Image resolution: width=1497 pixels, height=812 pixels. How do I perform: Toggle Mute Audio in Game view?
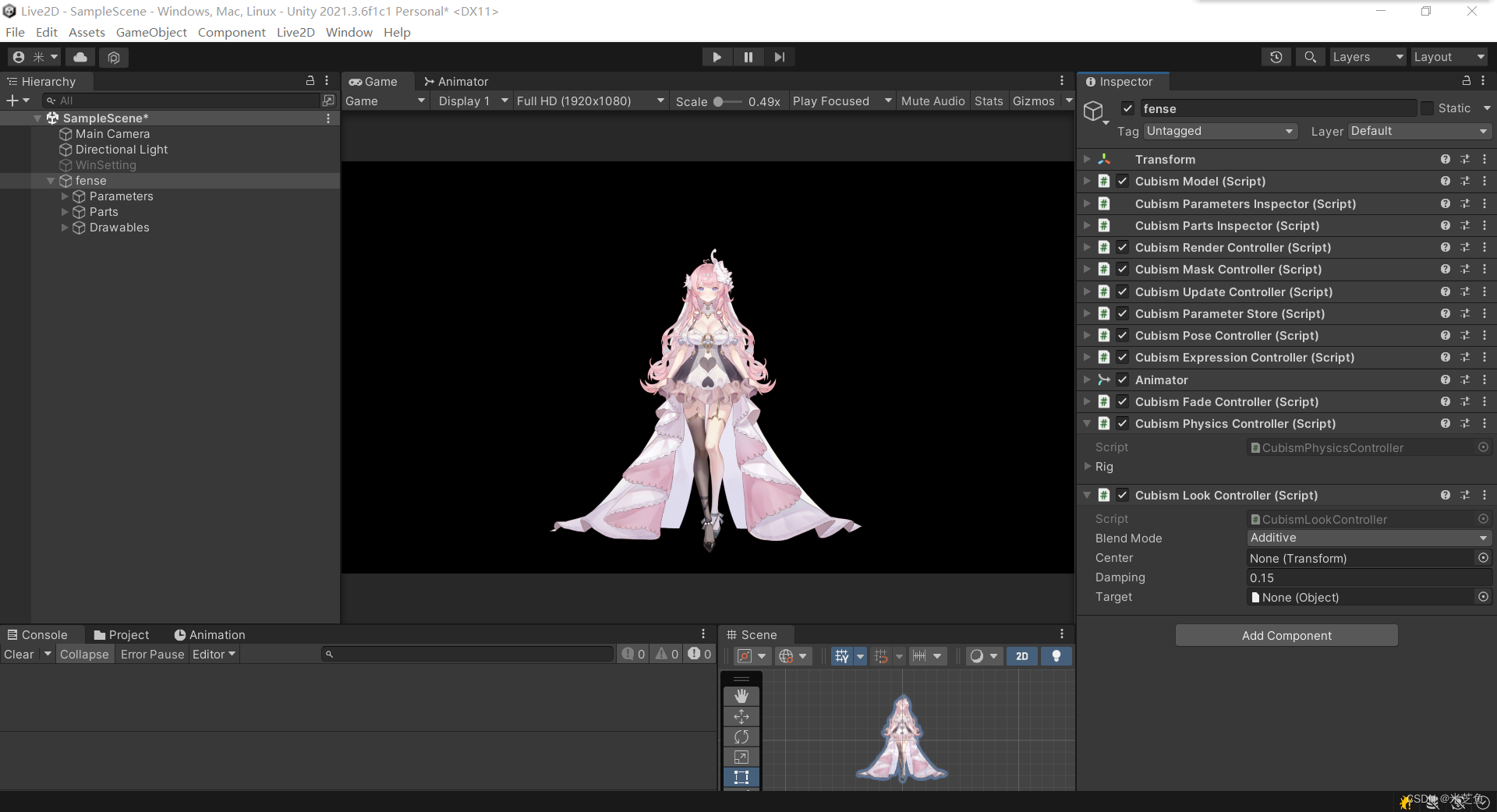pos(933,101)
